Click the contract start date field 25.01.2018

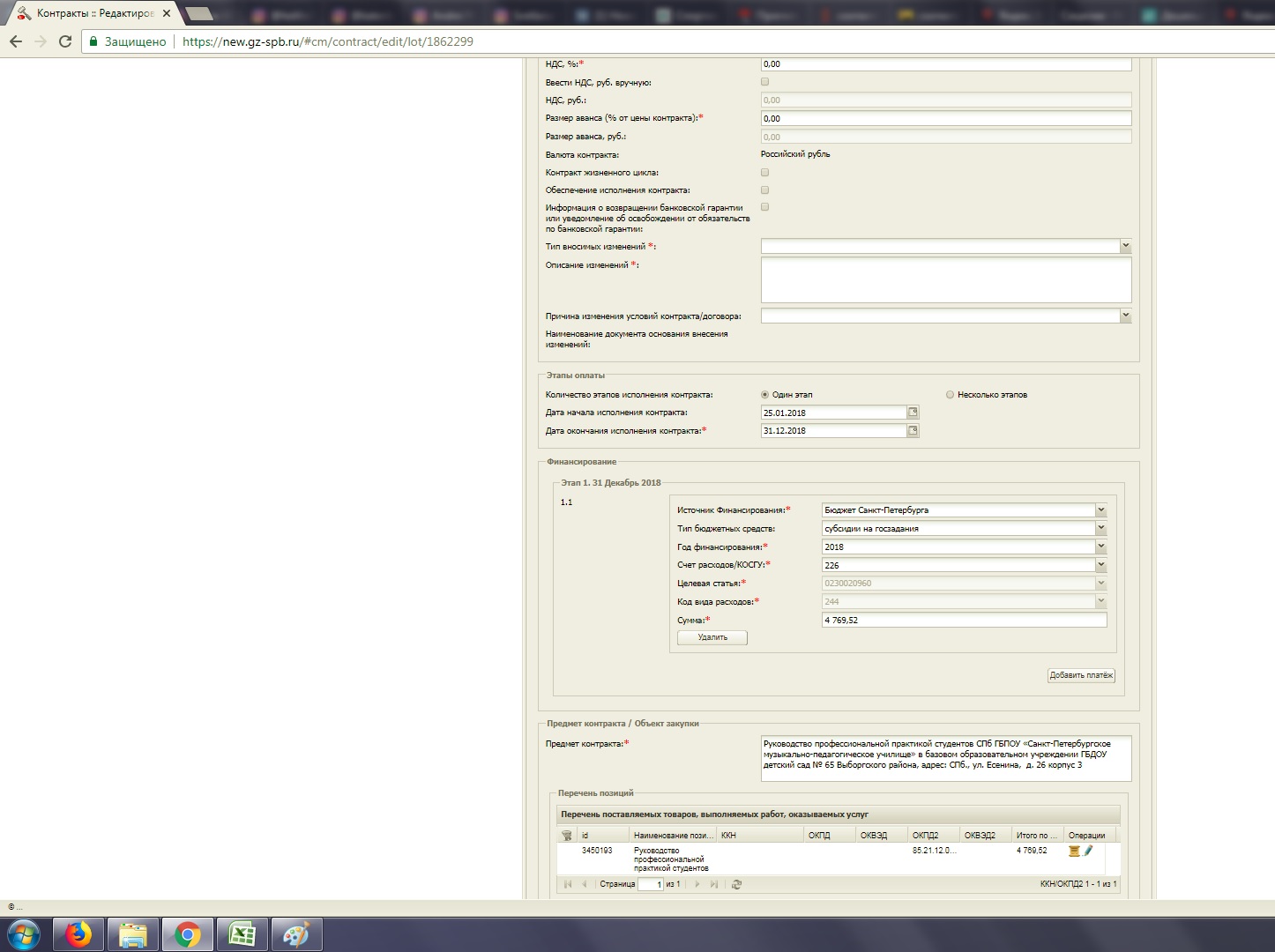coord(833,413)
